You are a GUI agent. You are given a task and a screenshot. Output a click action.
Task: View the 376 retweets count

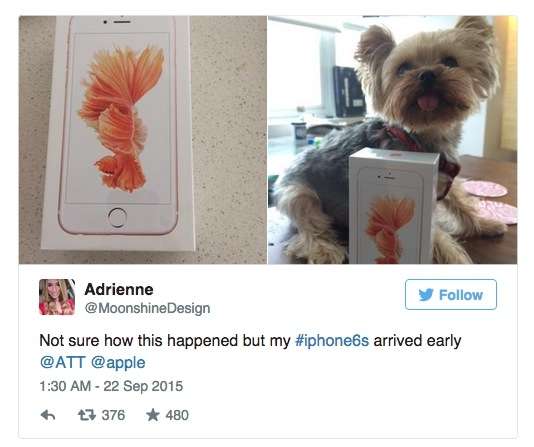(x=113, y=415)
